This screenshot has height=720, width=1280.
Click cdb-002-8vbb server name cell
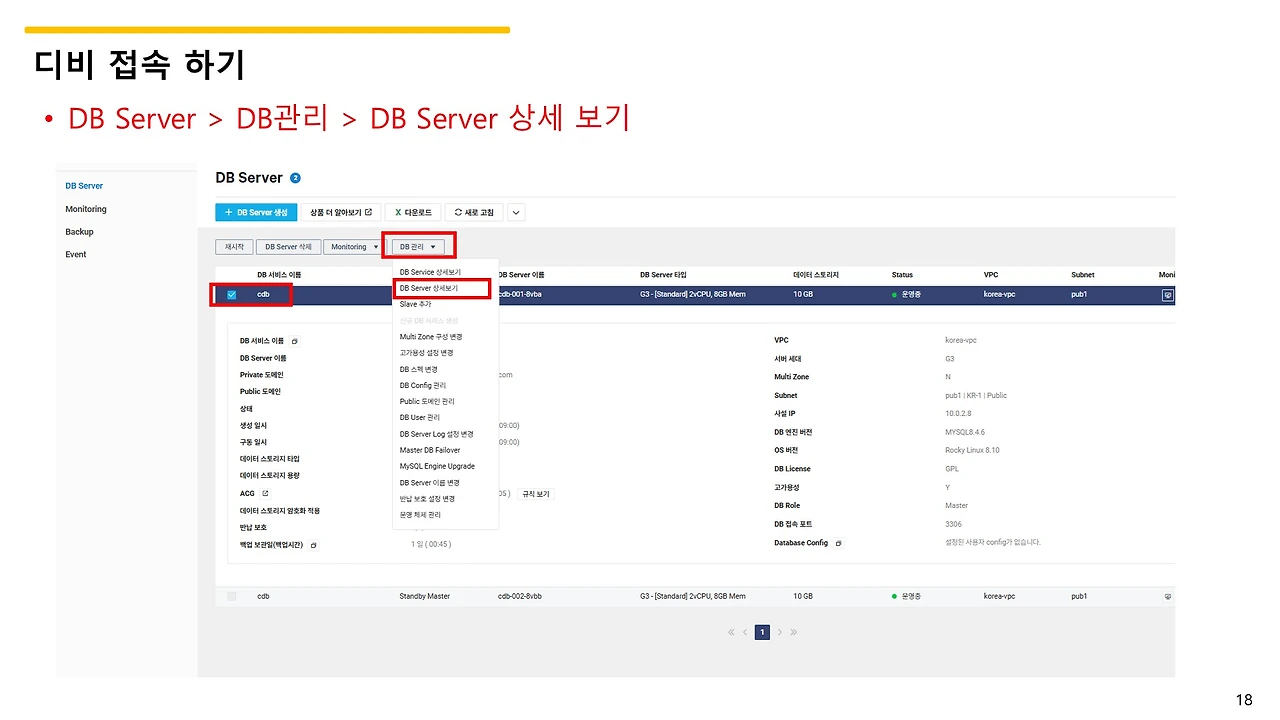pos(521,596)
